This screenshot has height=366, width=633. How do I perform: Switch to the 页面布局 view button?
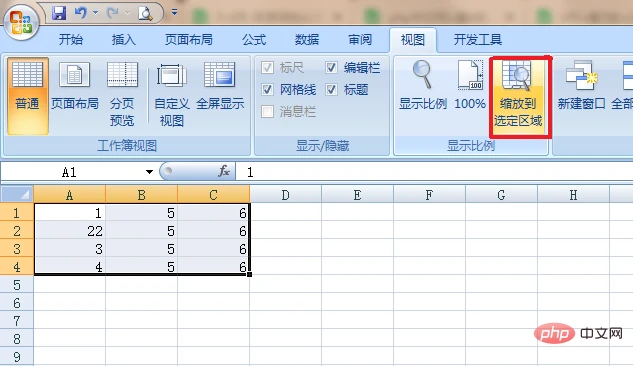coord(75,87)
